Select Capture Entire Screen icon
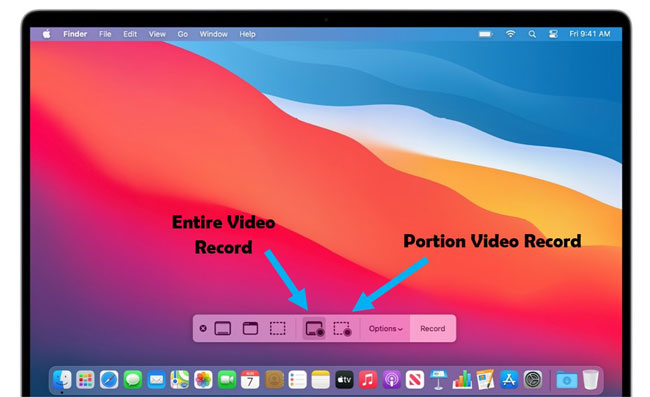 (x=223, y=329)
